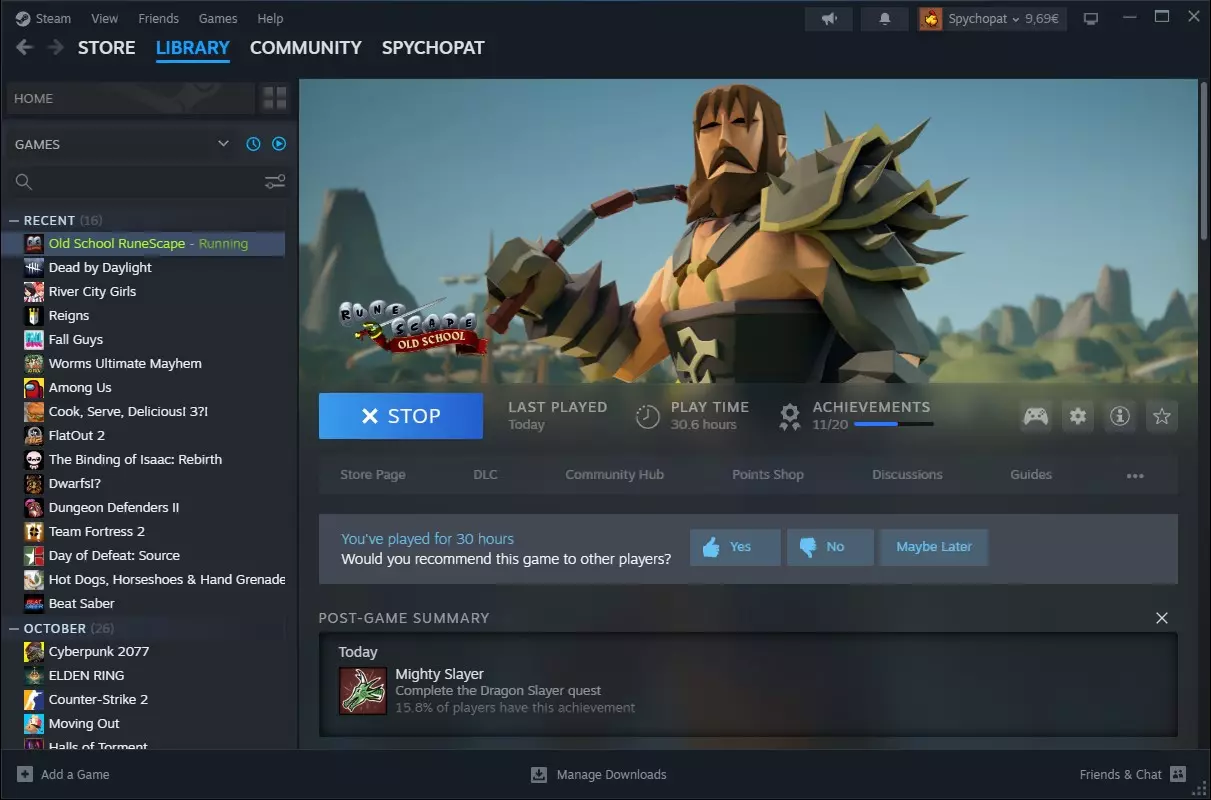This screenshot has width=1211, height=800.
Task: Open the Community Hub link
Action: point(614,475)
